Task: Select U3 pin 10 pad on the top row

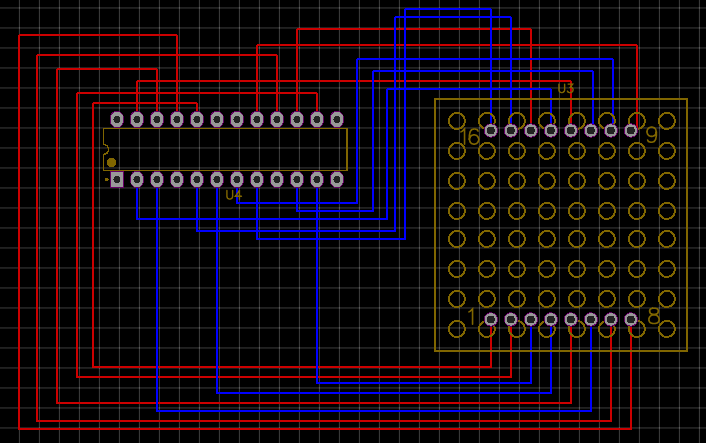Action: click(611, 131)
